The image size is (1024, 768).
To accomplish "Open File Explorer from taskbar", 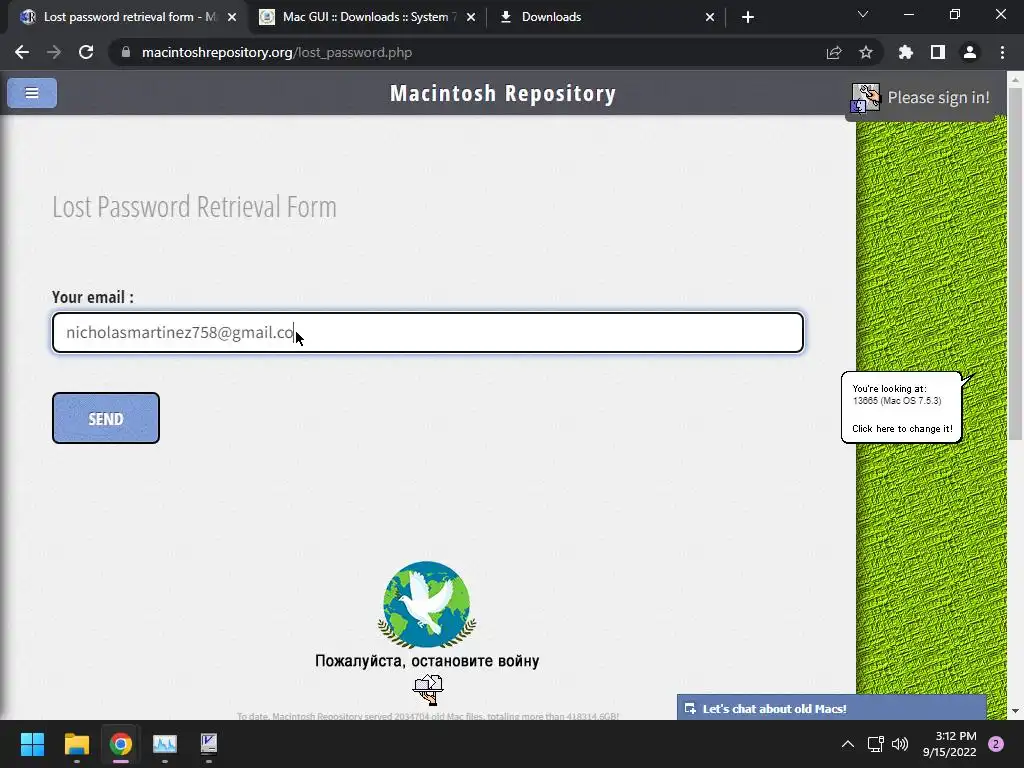I will (x=76, y=744).
